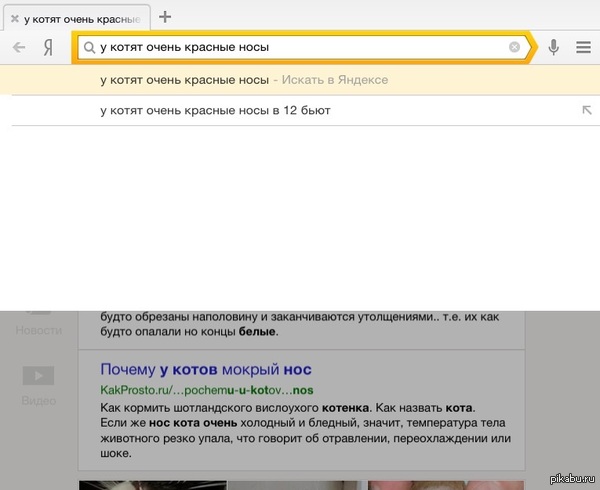Select the tab titled 'у котят очень красн…'

pyautogui.click(x=80, y=18)
